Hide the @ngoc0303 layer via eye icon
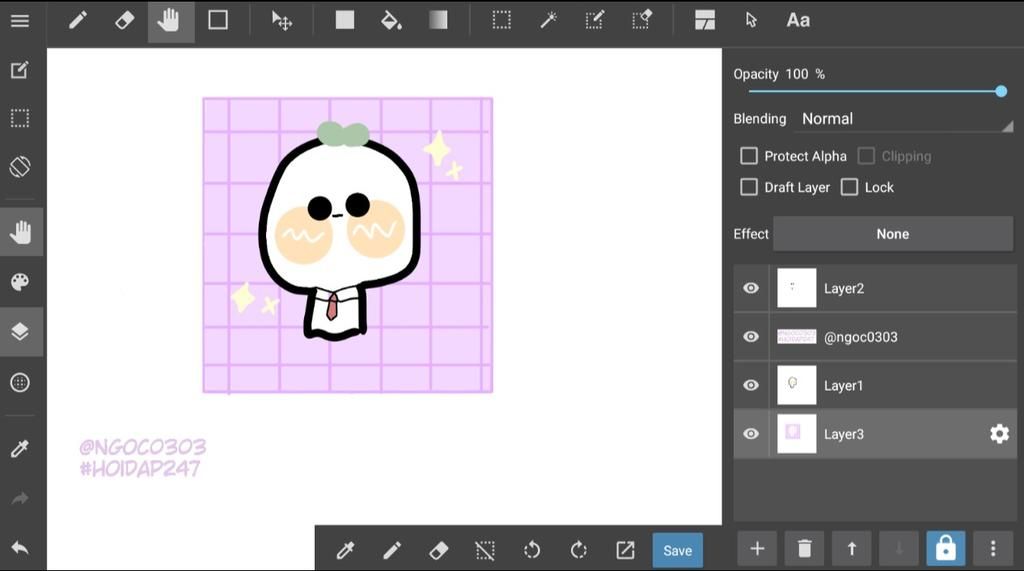Screen dimensions: 1024x571 tap(751, 337)
